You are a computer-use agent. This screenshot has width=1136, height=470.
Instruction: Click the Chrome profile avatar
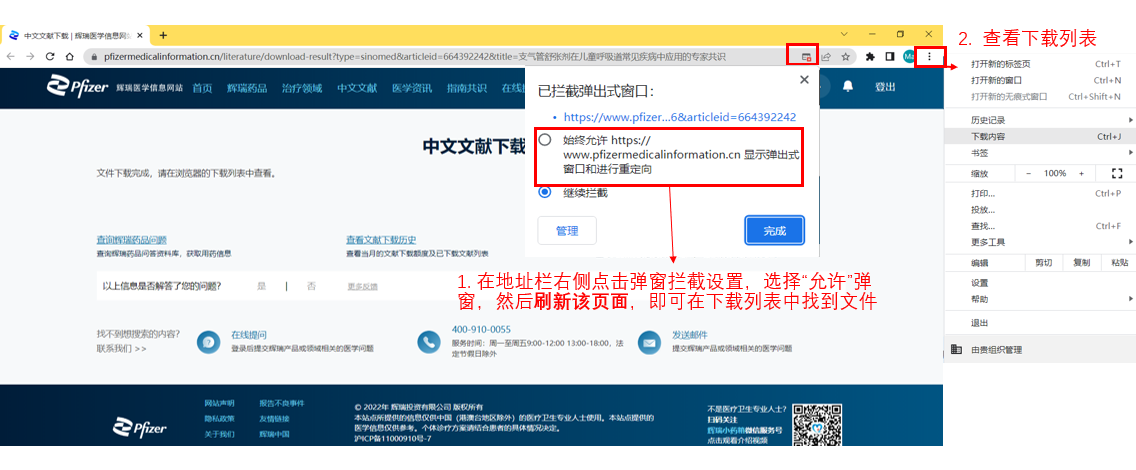point(909,56)
